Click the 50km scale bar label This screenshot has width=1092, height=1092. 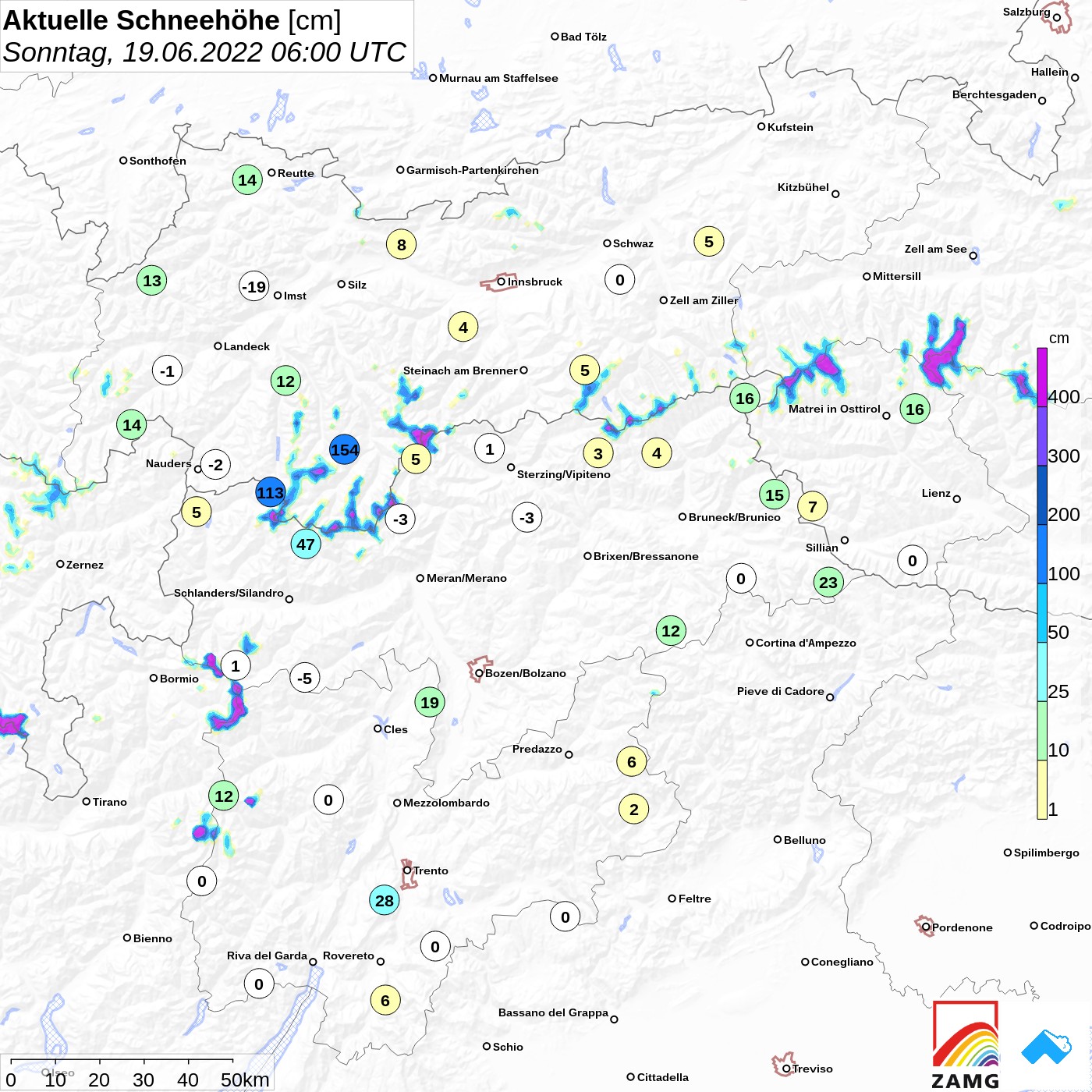click(x=245, y=1080)
